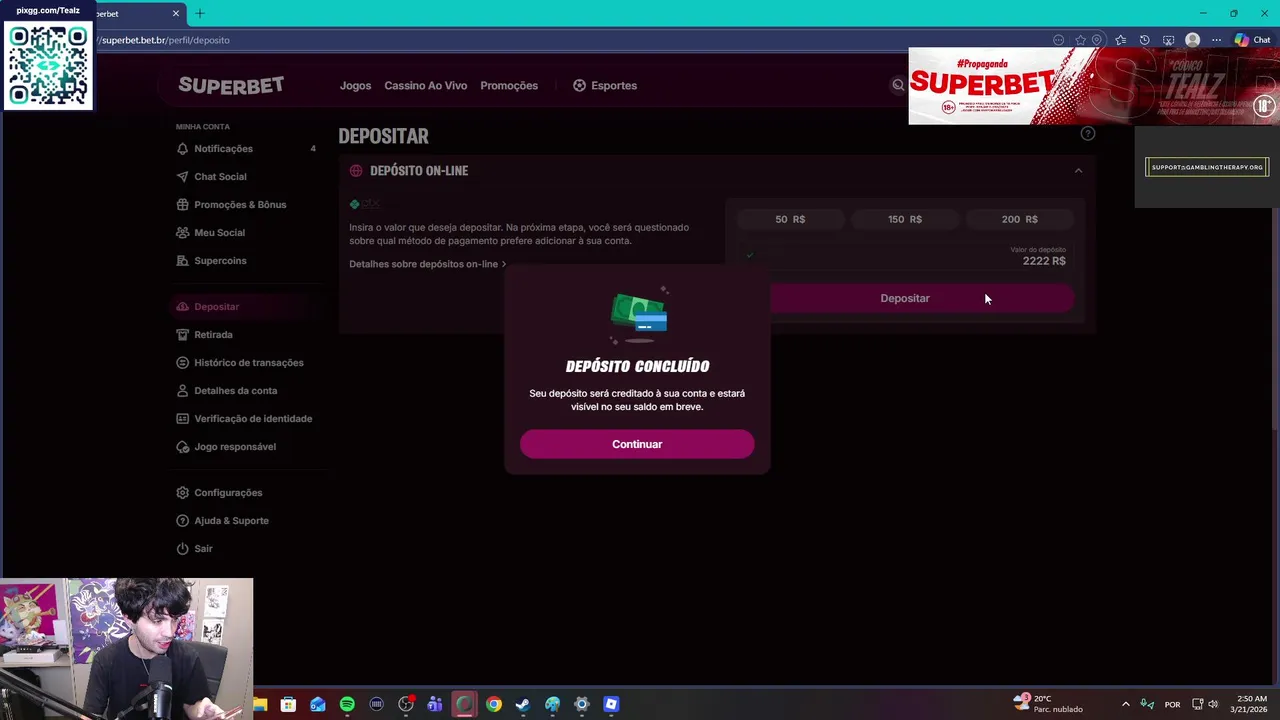The image size is (1280, 720).
Task: Open Steam from the taskbar
Action: (x=523, y=704)
